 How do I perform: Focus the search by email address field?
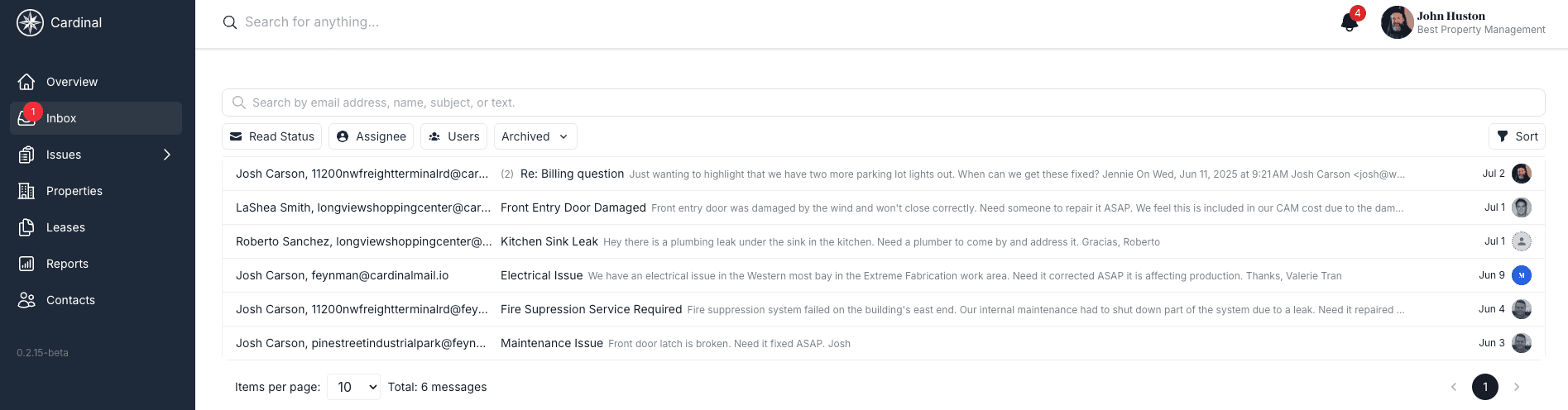pos(883,102)
